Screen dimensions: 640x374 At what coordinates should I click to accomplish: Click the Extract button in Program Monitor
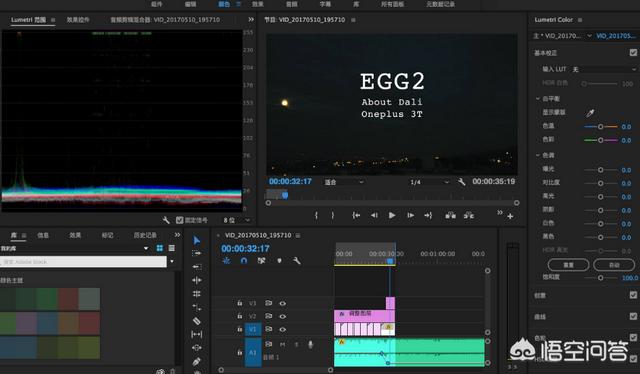(x=469, y=215)
